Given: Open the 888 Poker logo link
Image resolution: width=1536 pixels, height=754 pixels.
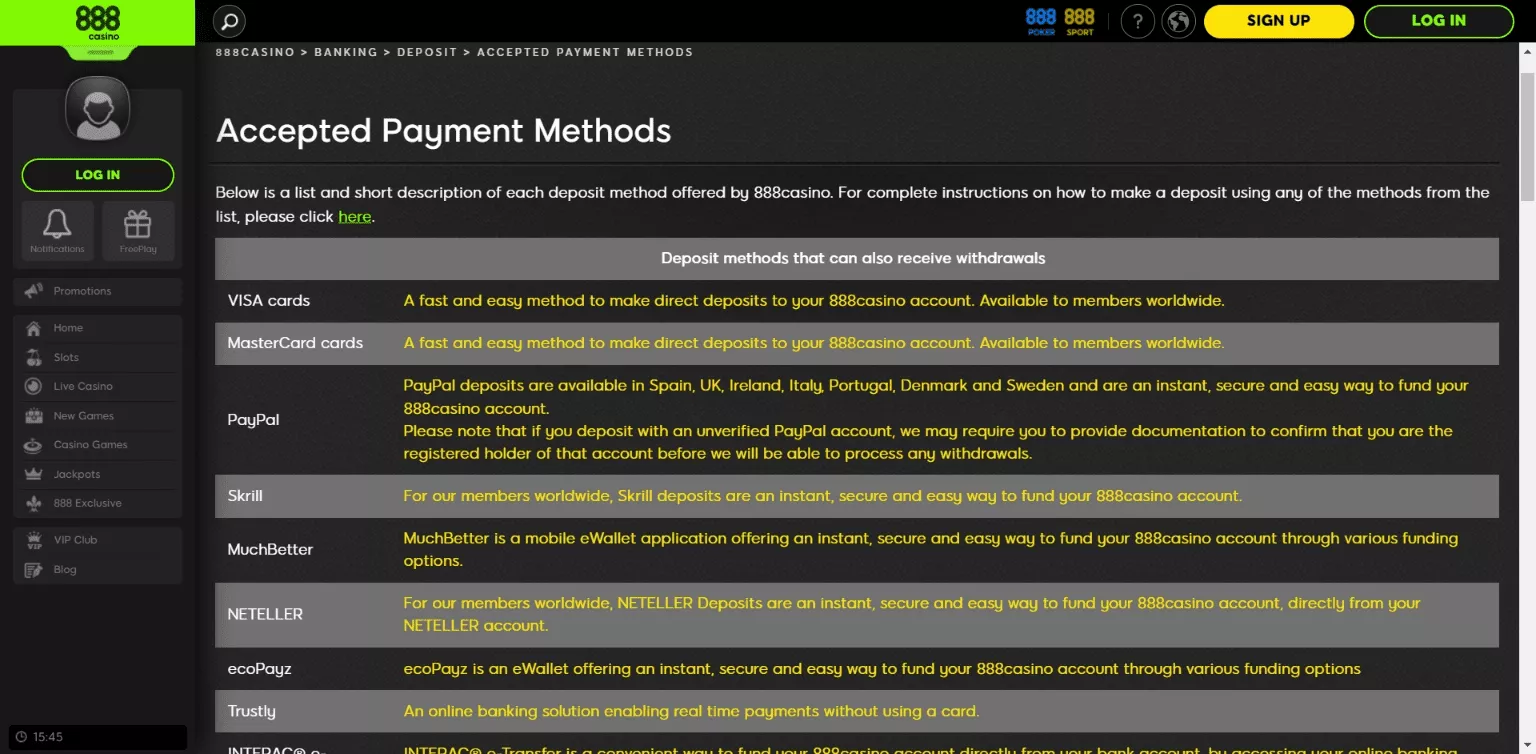Looking at the screenshot, I should click(1041, 21).
